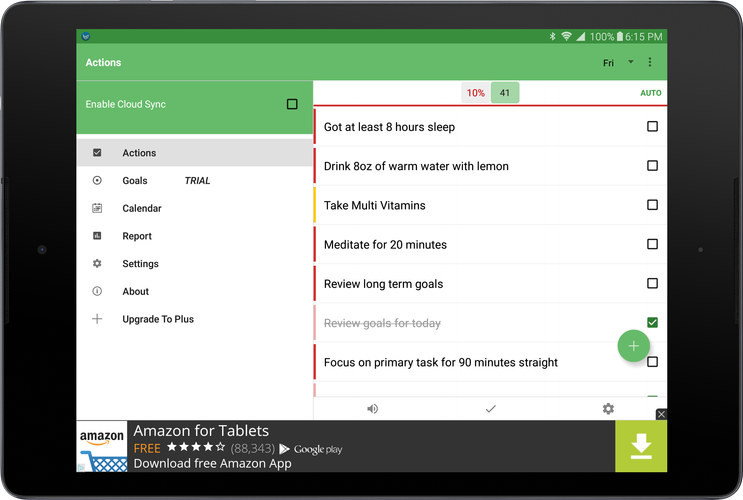Tap the cell signal status icon
743x500 pixels.
(580, 36)
